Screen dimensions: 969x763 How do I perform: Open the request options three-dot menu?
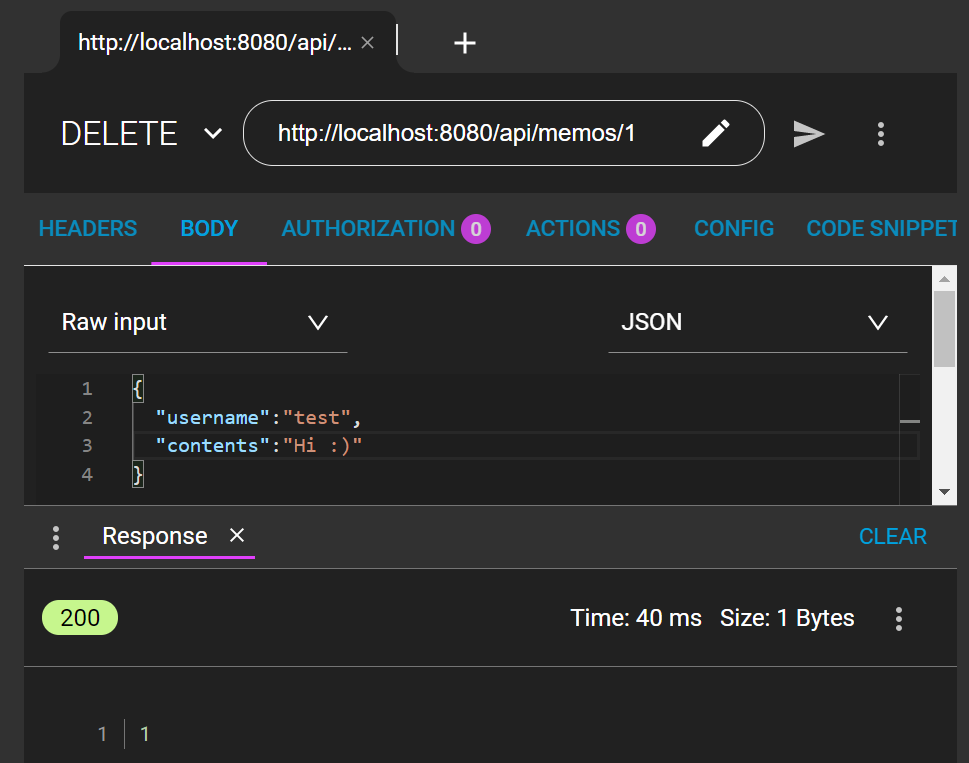tap(881, 133)
